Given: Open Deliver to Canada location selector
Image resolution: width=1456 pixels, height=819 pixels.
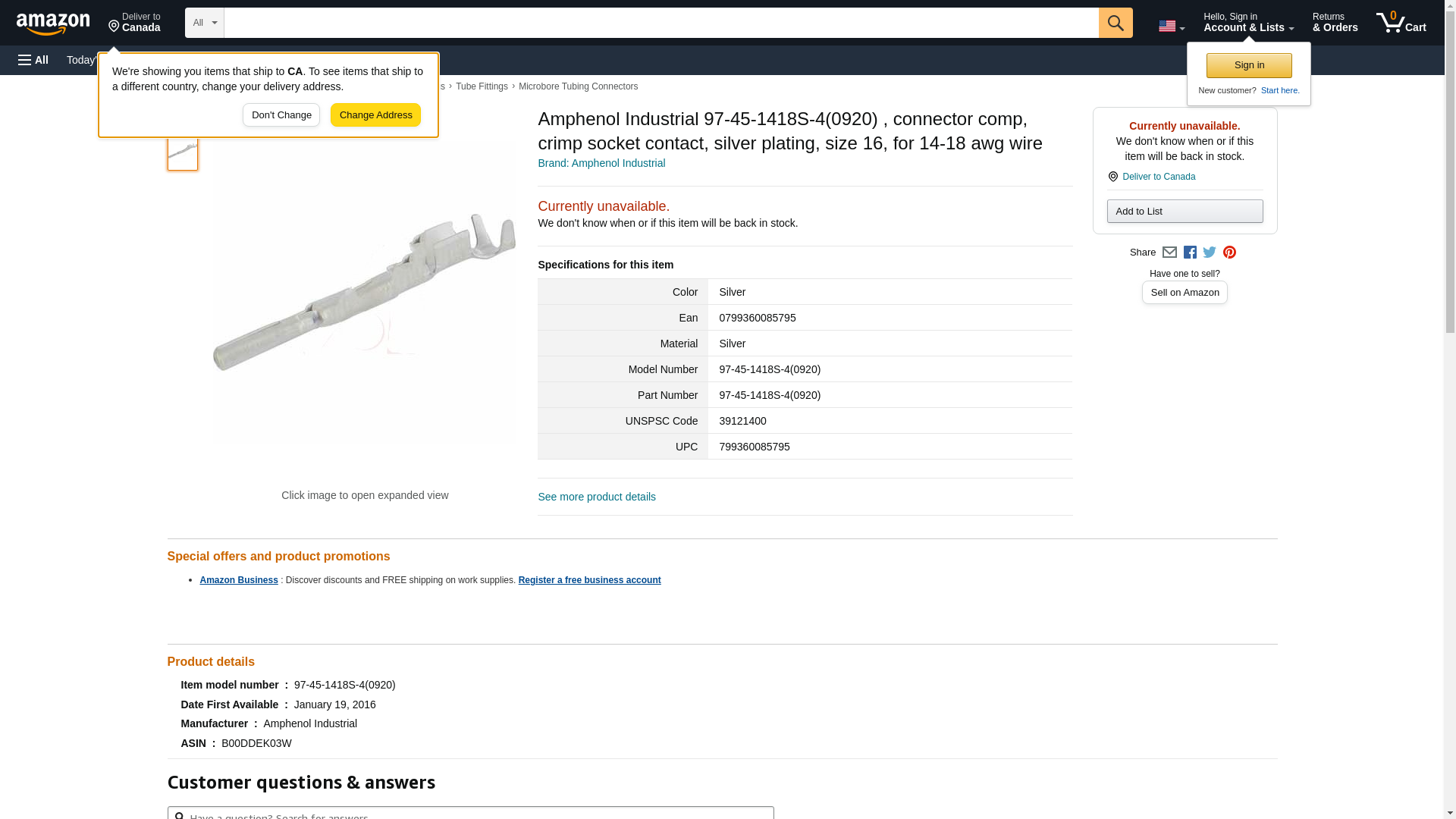Looking at the screenshot, I should tap(134, 23).
